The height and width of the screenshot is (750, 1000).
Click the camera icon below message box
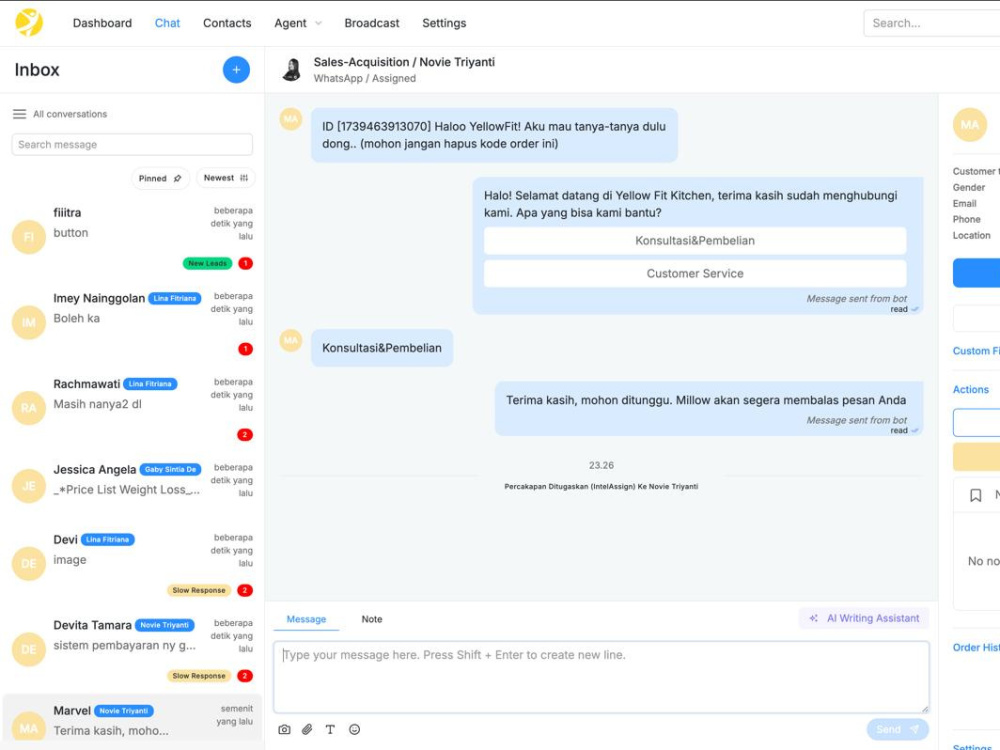pos(284,730)
